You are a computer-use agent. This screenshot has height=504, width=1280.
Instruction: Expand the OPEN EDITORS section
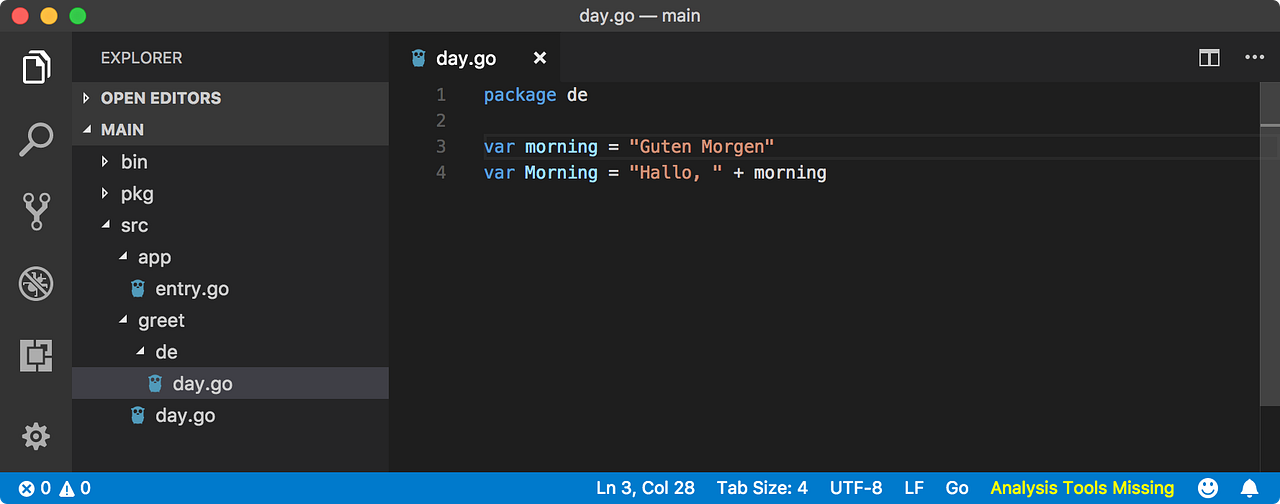coord(160,98)
